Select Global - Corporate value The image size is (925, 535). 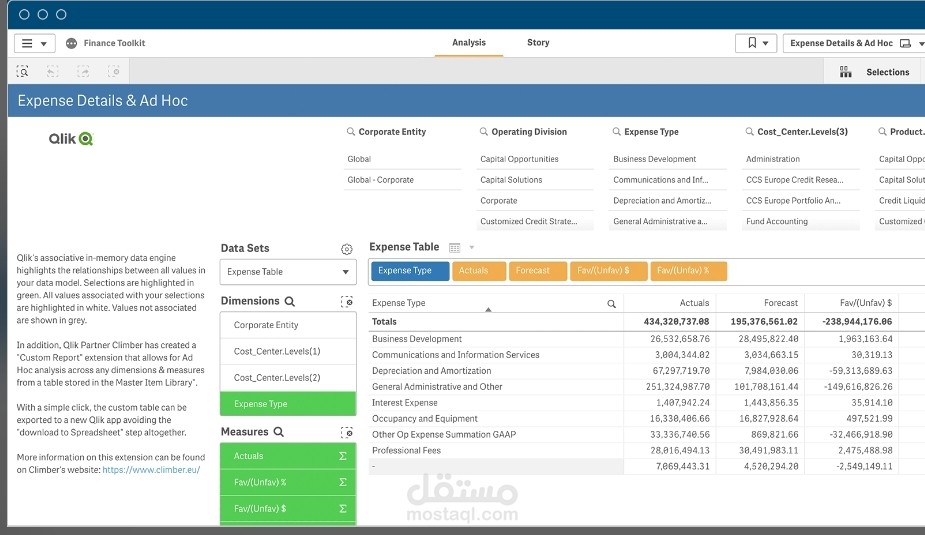pyautogui.click(x=402, y=180)
